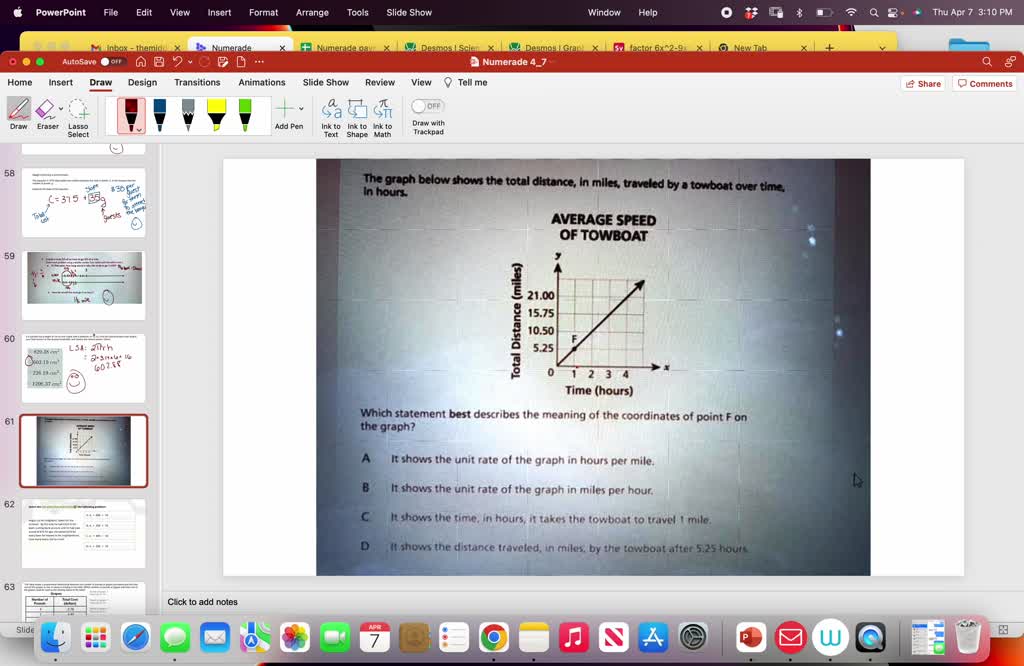Select slide 60 thumbnail
The height and width of the screenshot is (666, 1024).
tap(84, 368)
